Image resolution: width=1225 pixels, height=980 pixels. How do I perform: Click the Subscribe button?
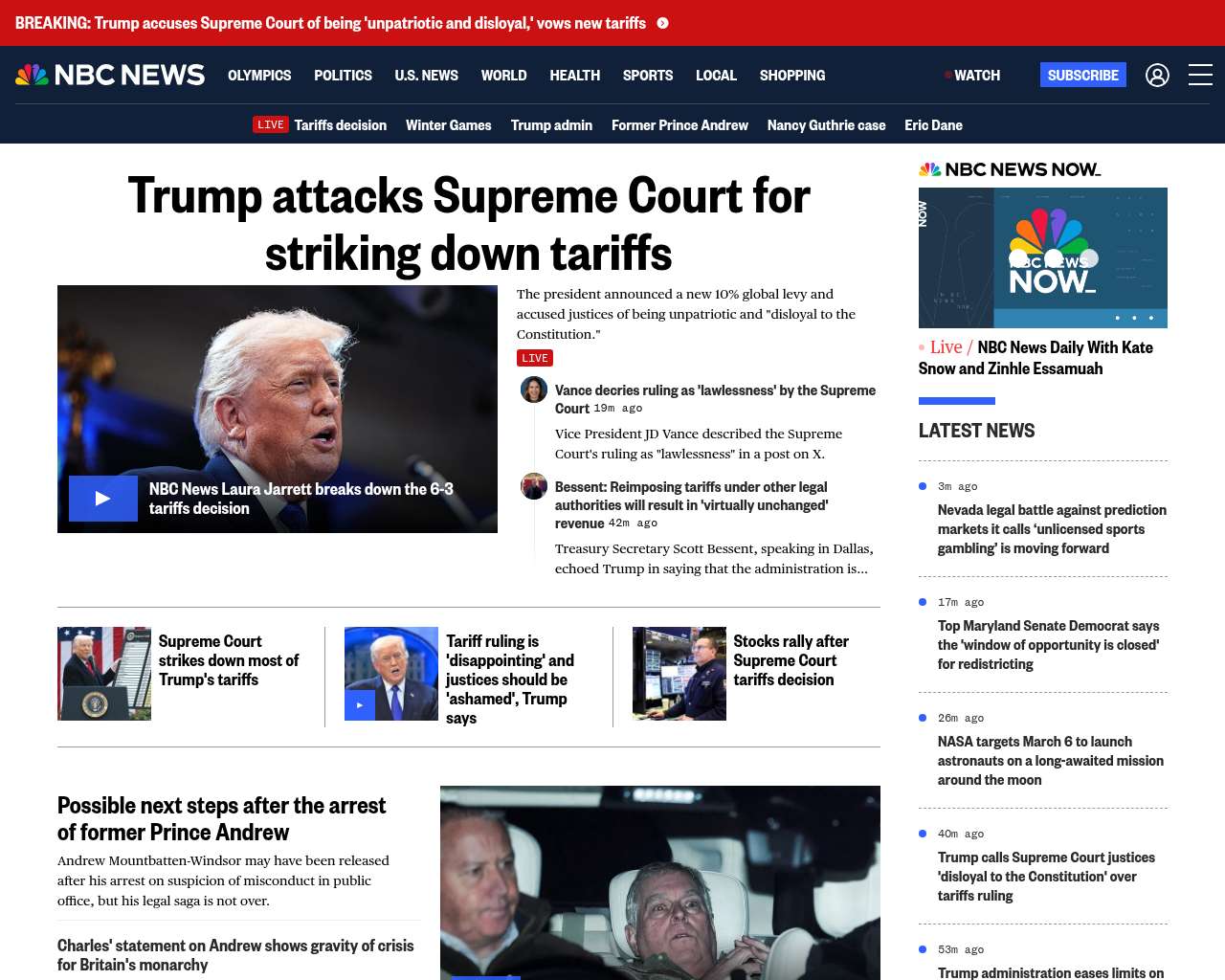pyautogui.click(x=1083, y=75)
